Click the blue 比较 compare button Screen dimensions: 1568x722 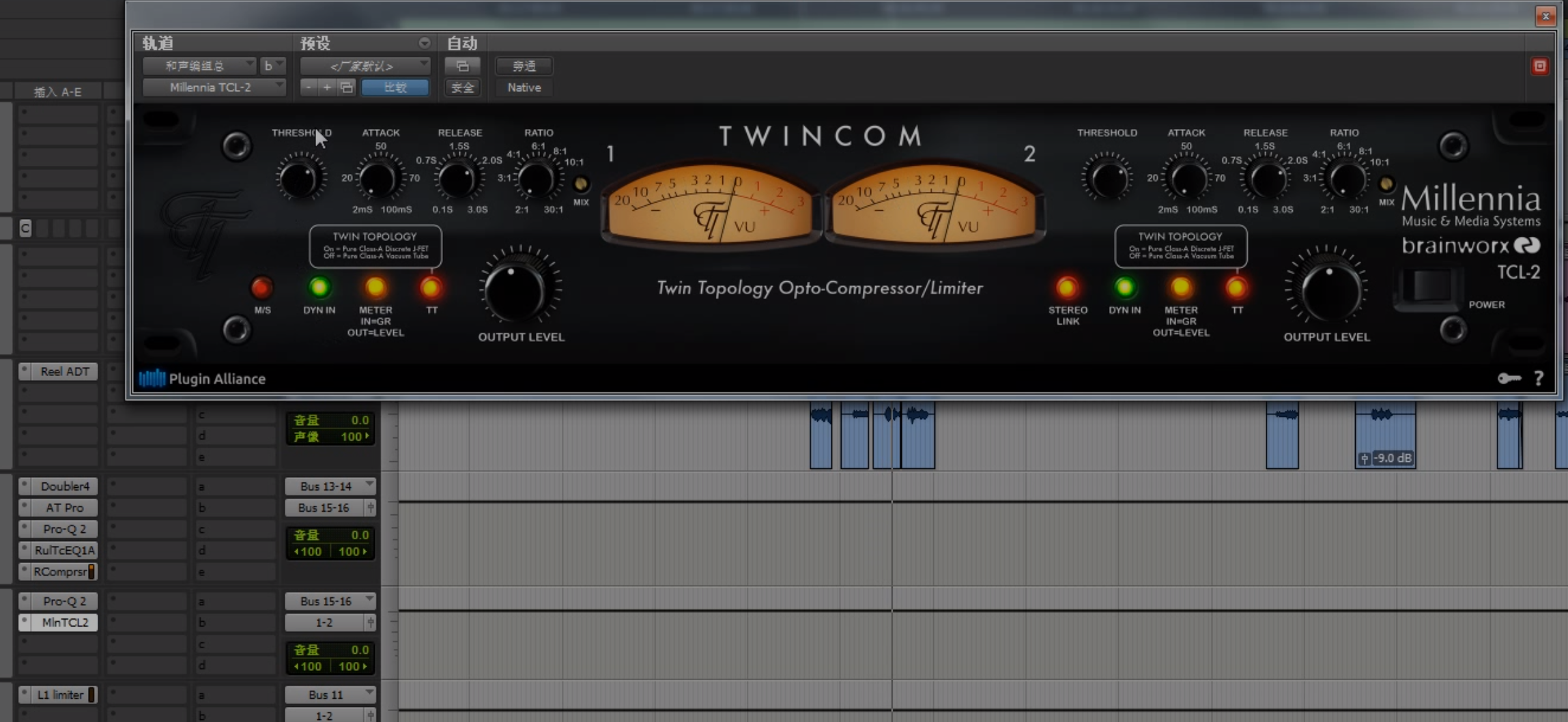click(395, 87)
